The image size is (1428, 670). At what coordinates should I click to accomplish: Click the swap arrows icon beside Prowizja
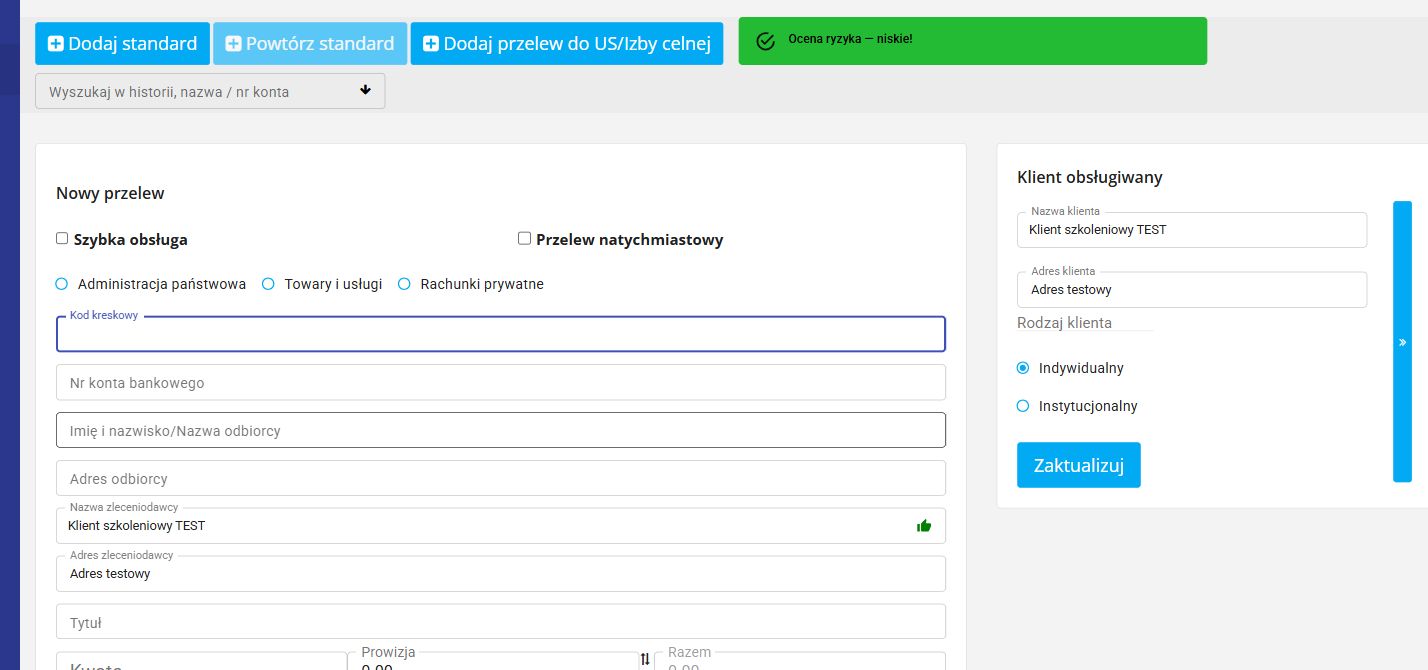point(645,659)
